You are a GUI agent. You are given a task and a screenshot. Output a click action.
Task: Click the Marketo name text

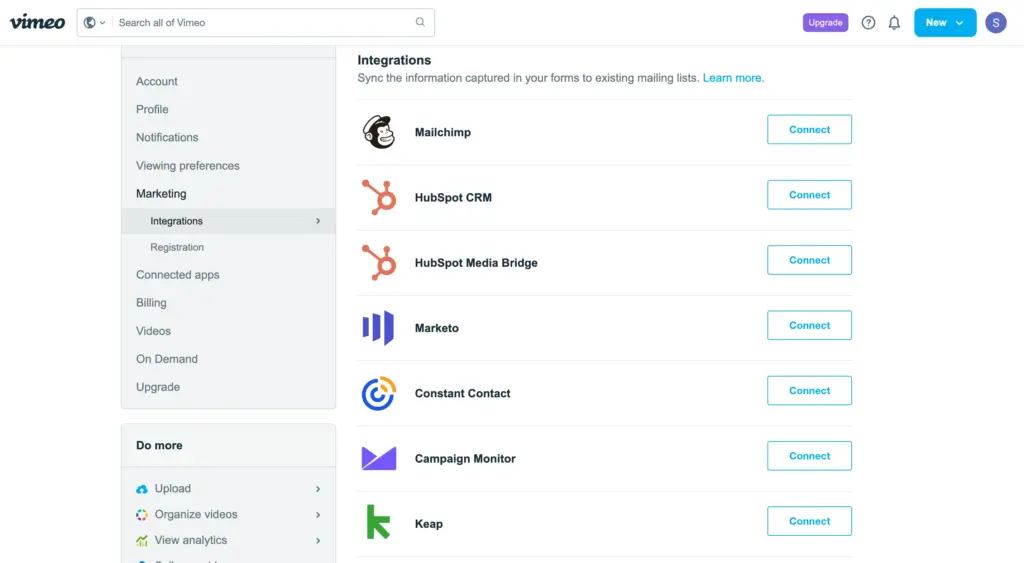(x=437, y=328)
